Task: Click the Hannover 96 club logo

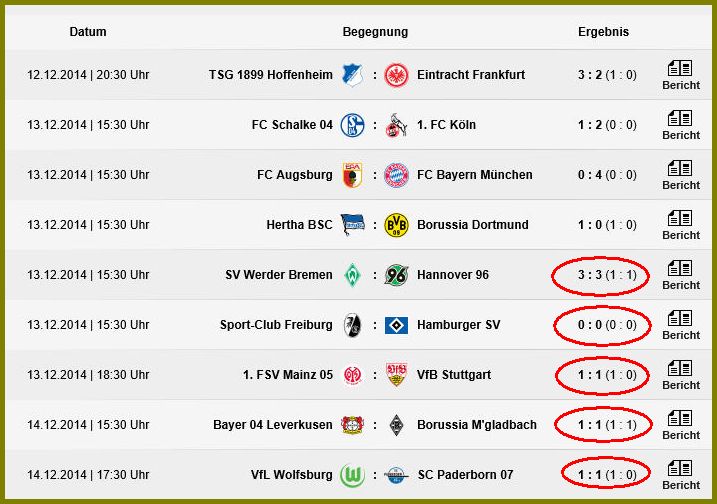Action: [x=396, y=275]
